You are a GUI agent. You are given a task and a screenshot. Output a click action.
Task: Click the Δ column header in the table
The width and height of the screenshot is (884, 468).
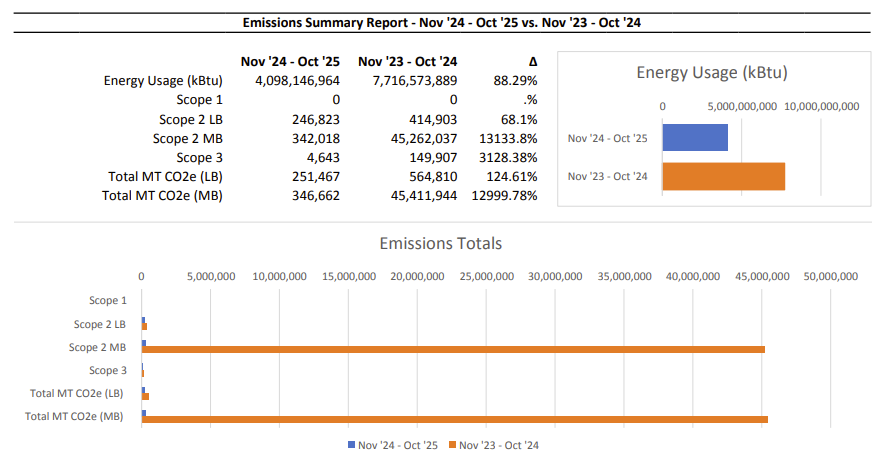pos(532,61)
